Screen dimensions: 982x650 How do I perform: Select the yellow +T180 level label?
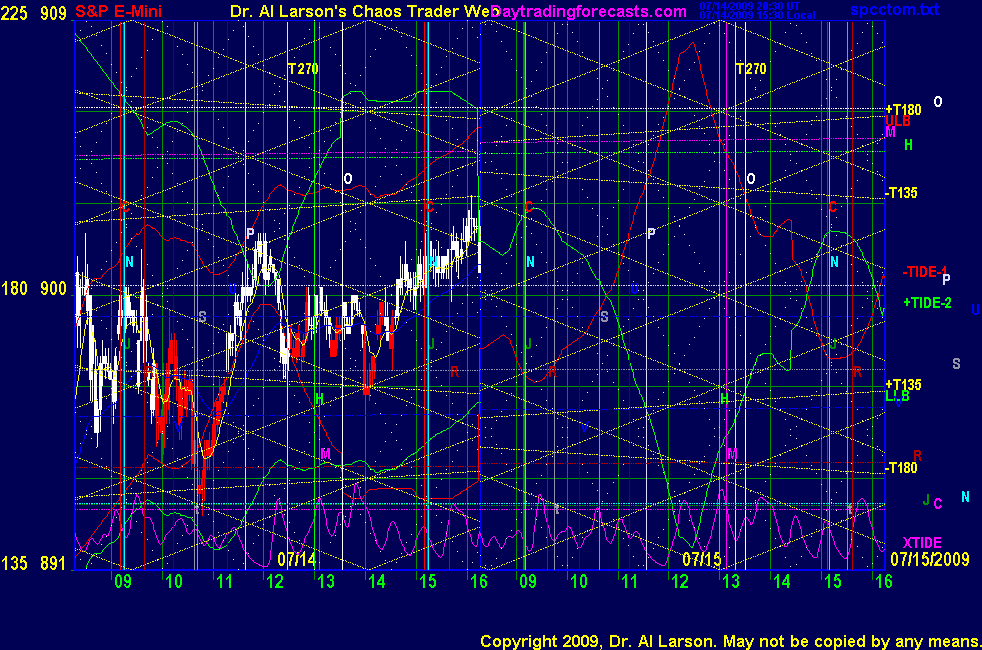[x=903, y=110]
